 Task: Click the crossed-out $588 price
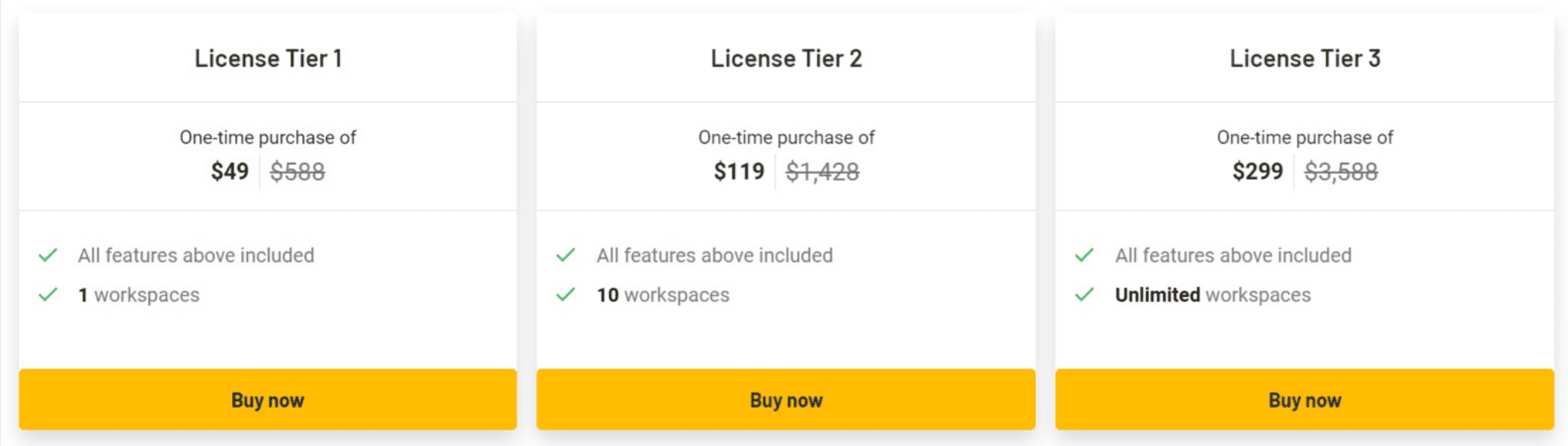pos(297,171)
